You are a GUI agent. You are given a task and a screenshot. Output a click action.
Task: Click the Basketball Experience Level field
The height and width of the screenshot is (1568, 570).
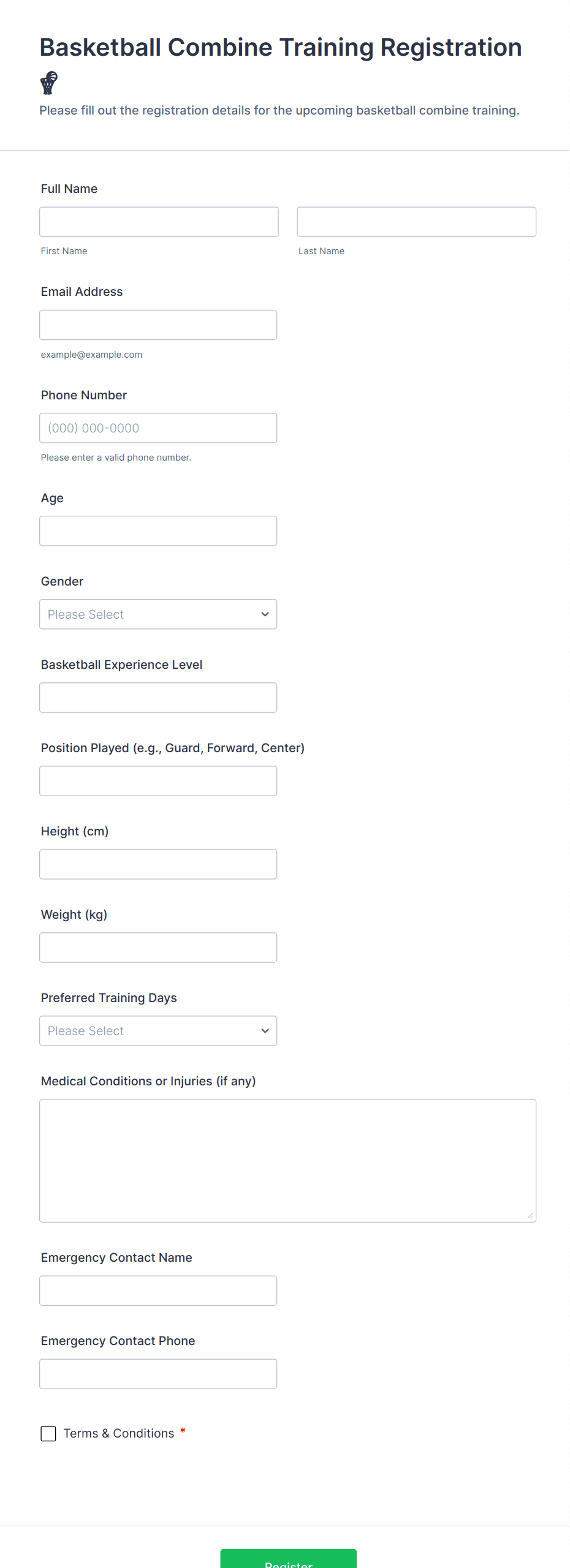158,698
